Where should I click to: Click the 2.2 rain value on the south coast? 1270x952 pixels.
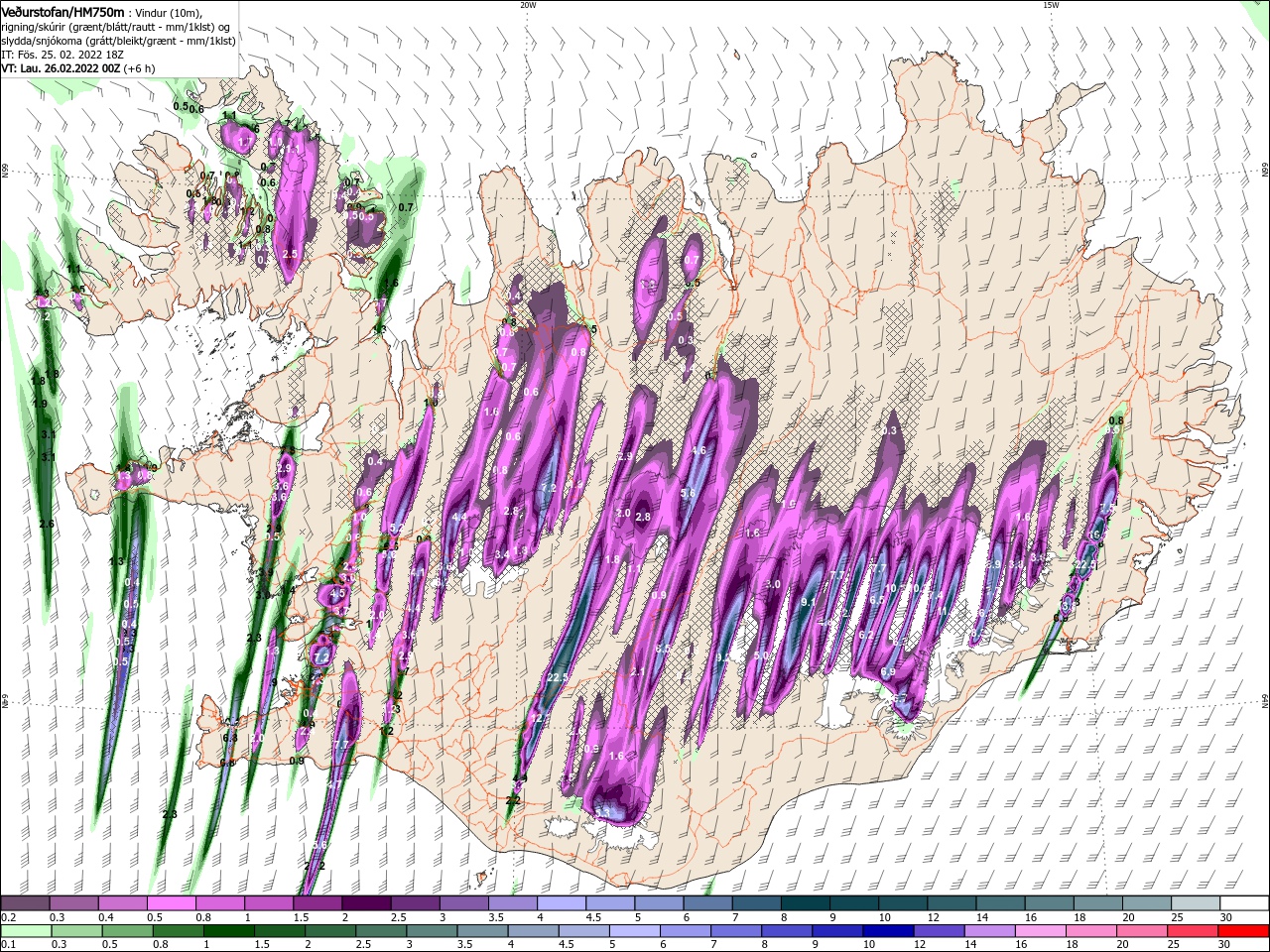(513, 799)
